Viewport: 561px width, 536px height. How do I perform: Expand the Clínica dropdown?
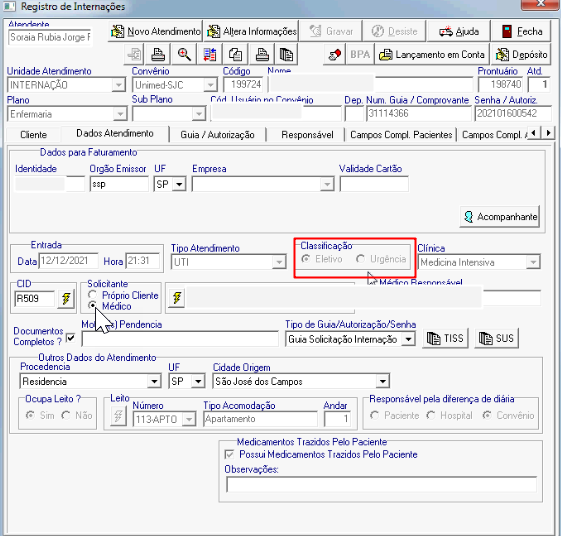(533, 262)
